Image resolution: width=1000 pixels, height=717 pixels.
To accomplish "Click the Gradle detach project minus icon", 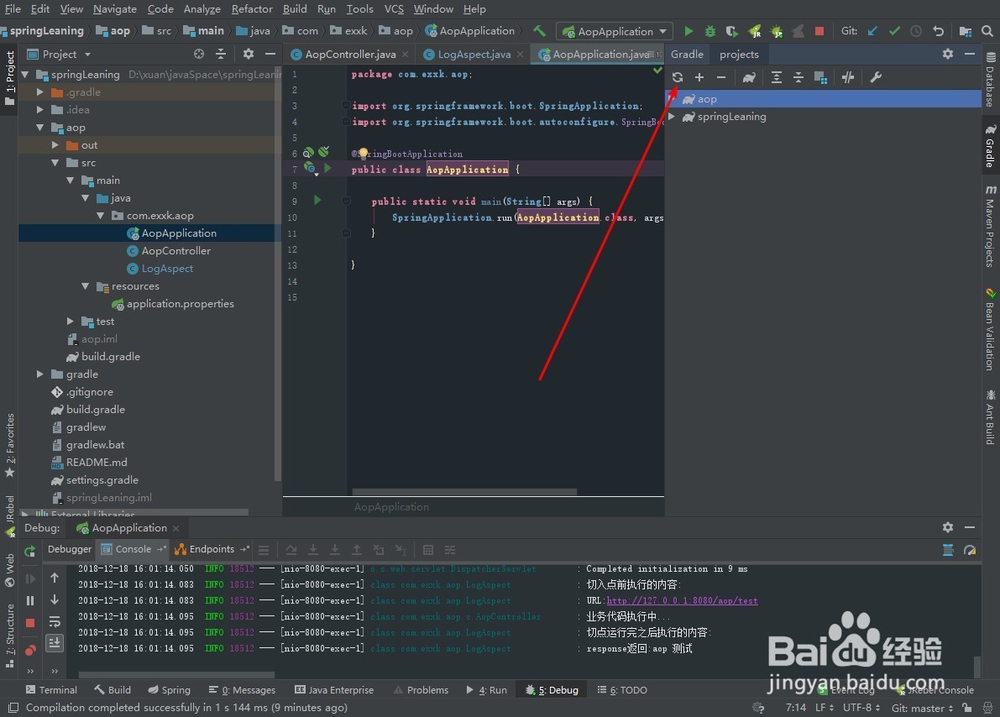I will tap(721, 77).
